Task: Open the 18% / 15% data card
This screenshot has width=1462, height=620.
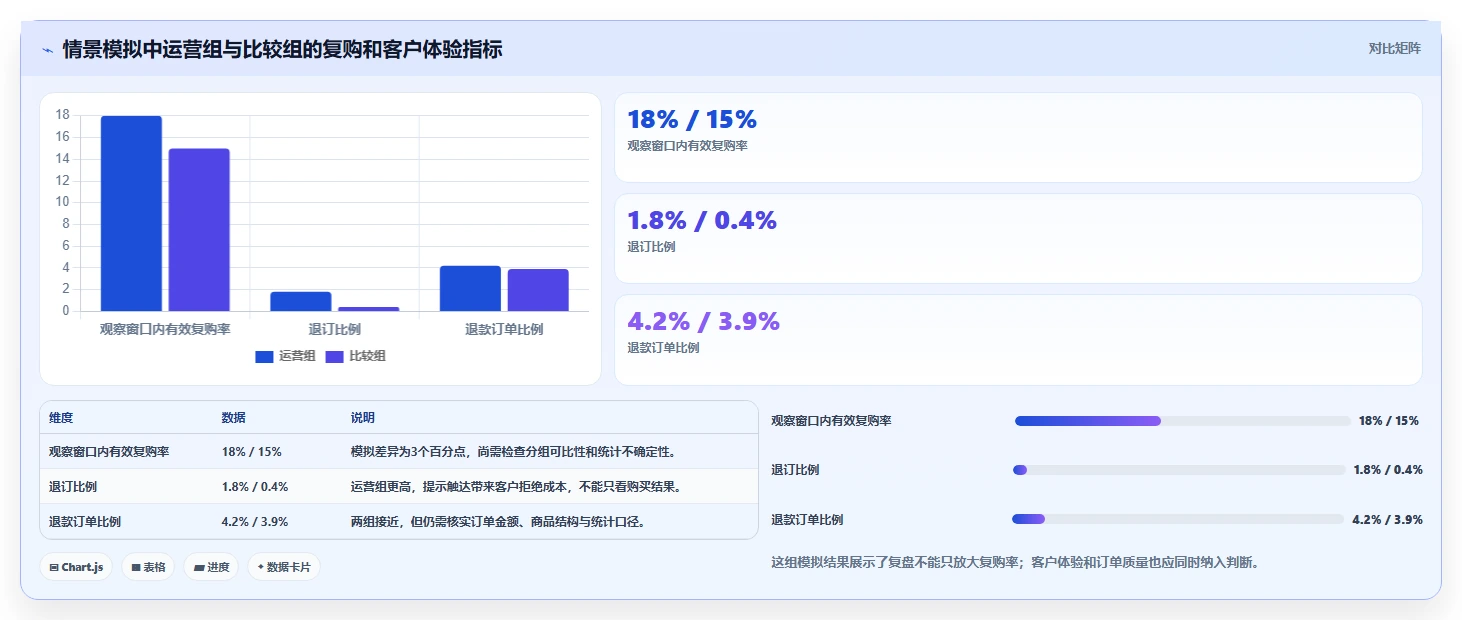Action: point(1018,137)
